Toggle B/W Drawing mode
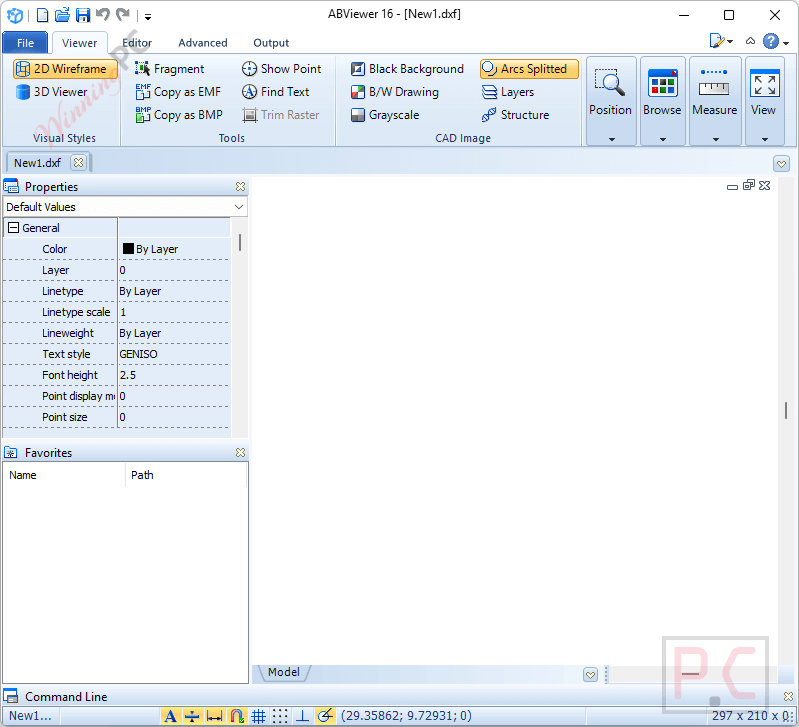 pos(395,92)
